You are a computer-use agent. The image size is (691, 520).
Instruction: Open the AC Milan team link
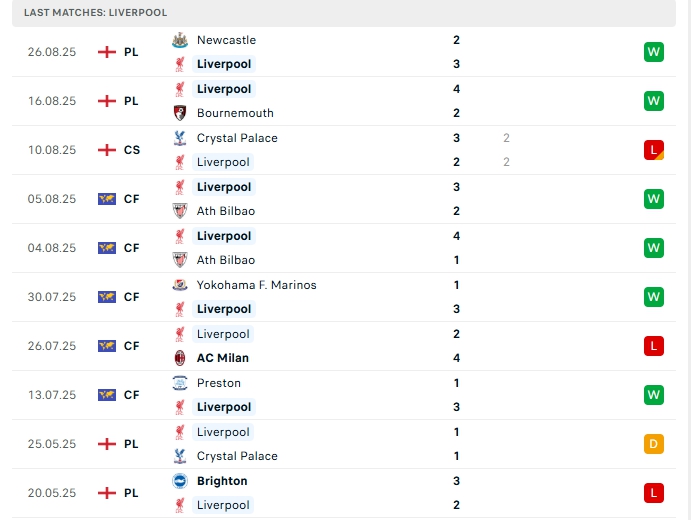tap(223, 358)
